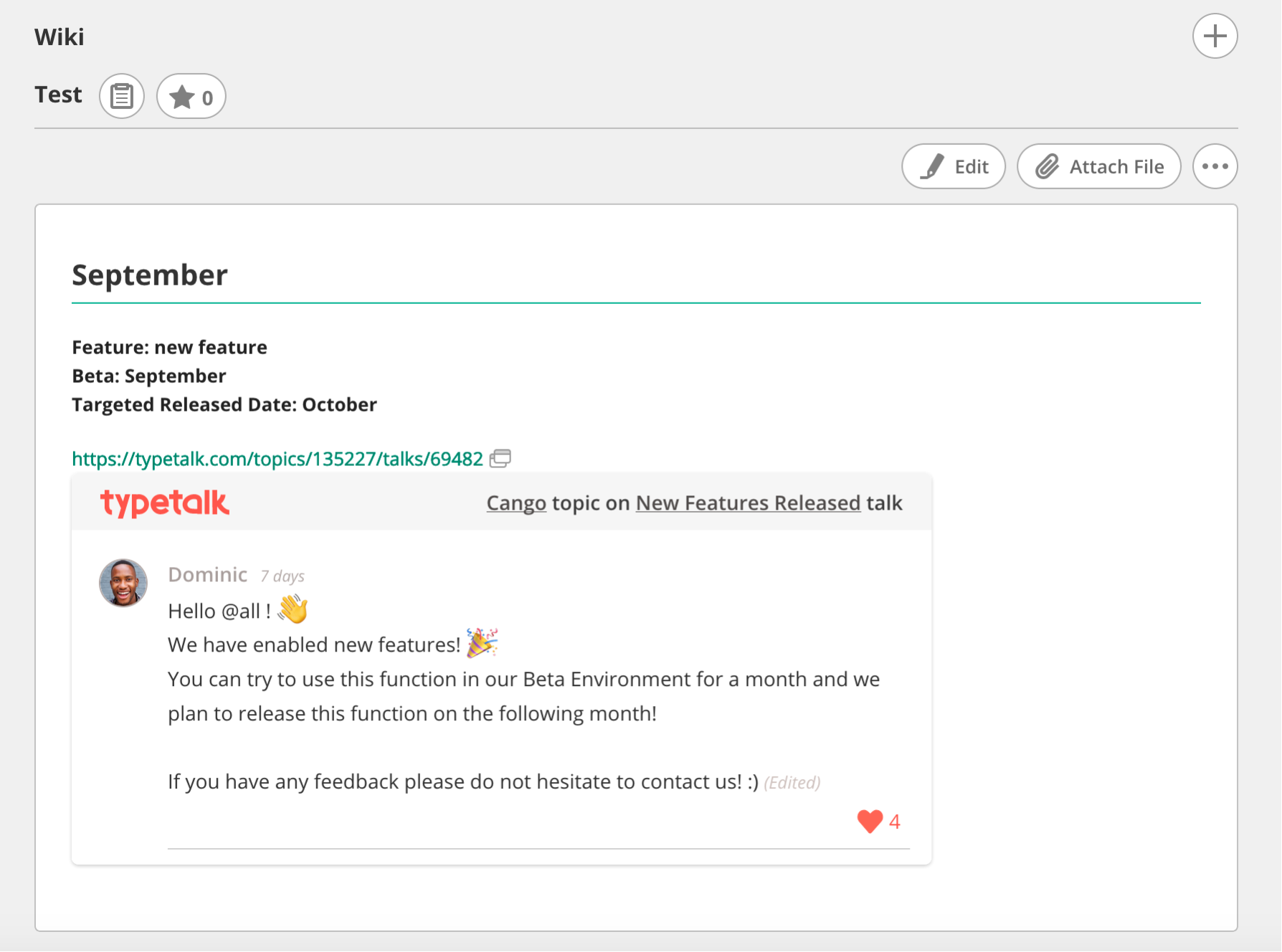
Task: Open the Cango topic link
Action: [516, 503]
